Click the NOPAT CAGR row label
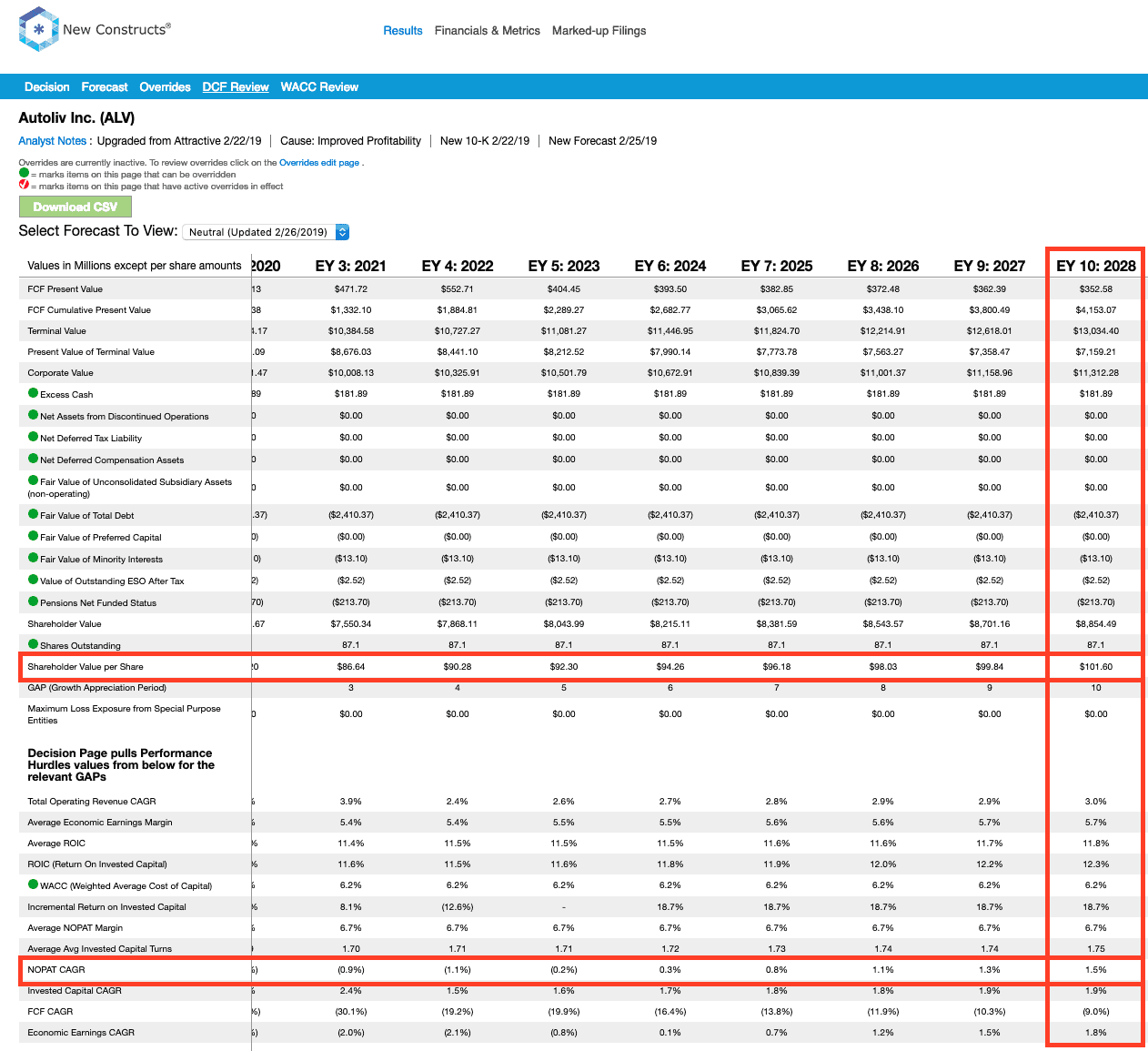The width and height of the screenshot is (1148, 1051). (56, 970)
